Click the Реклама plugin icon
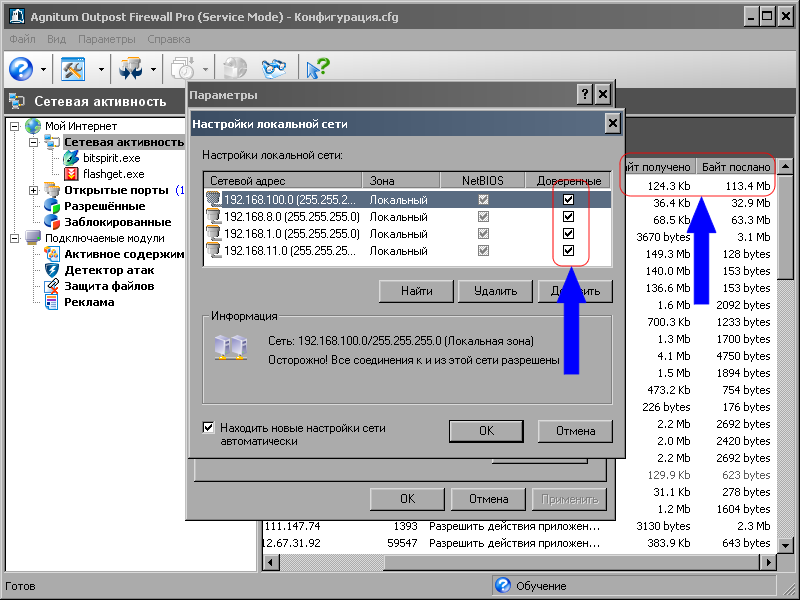Screen dimensions: 800x600 (x=52, y=303)
